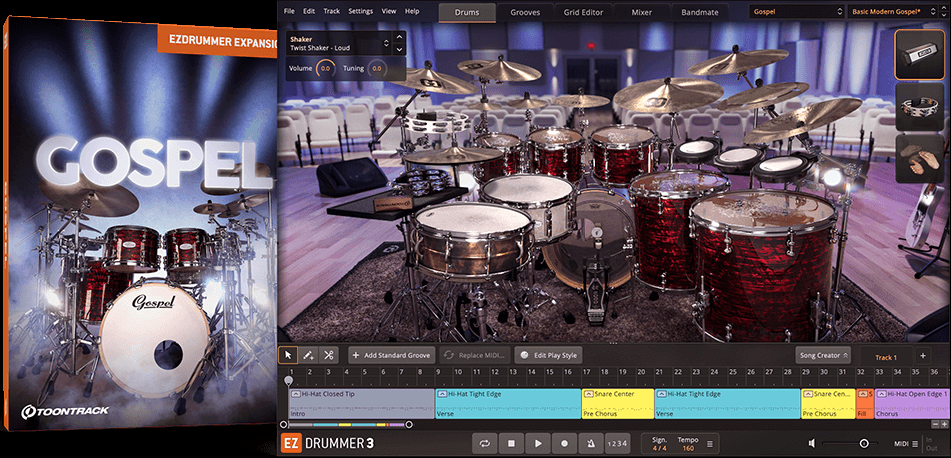
Task: Open the Help menu
Action: coord(412,12)
